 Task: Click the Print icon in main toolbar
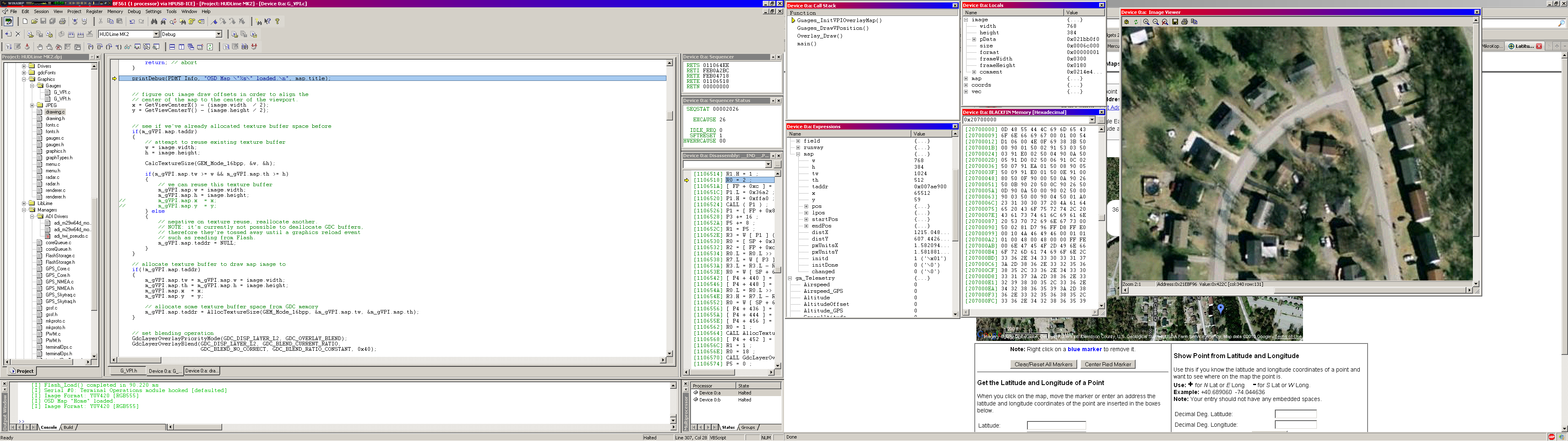click(x=62, y=21)
